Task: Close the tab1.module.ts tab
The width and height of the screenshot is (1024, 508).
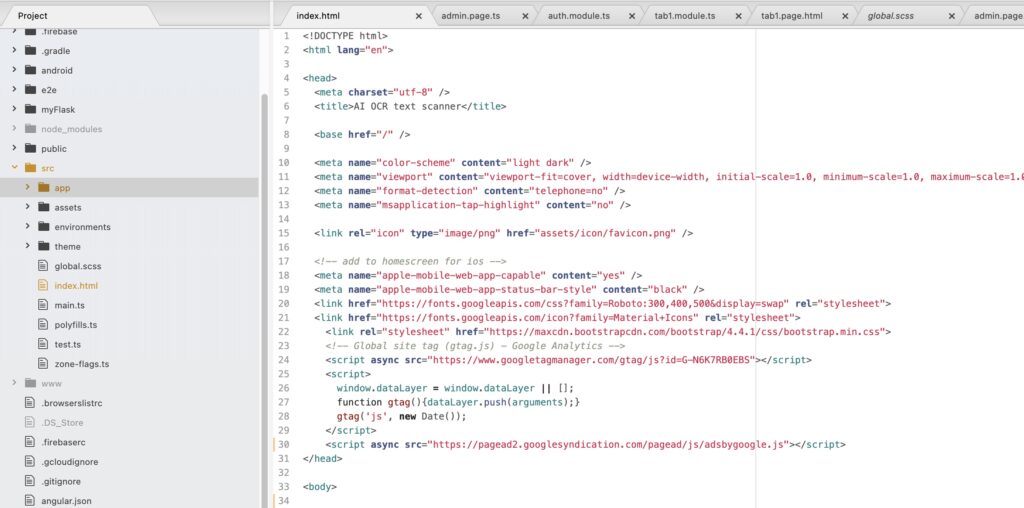Action: (x=738, y=16)
